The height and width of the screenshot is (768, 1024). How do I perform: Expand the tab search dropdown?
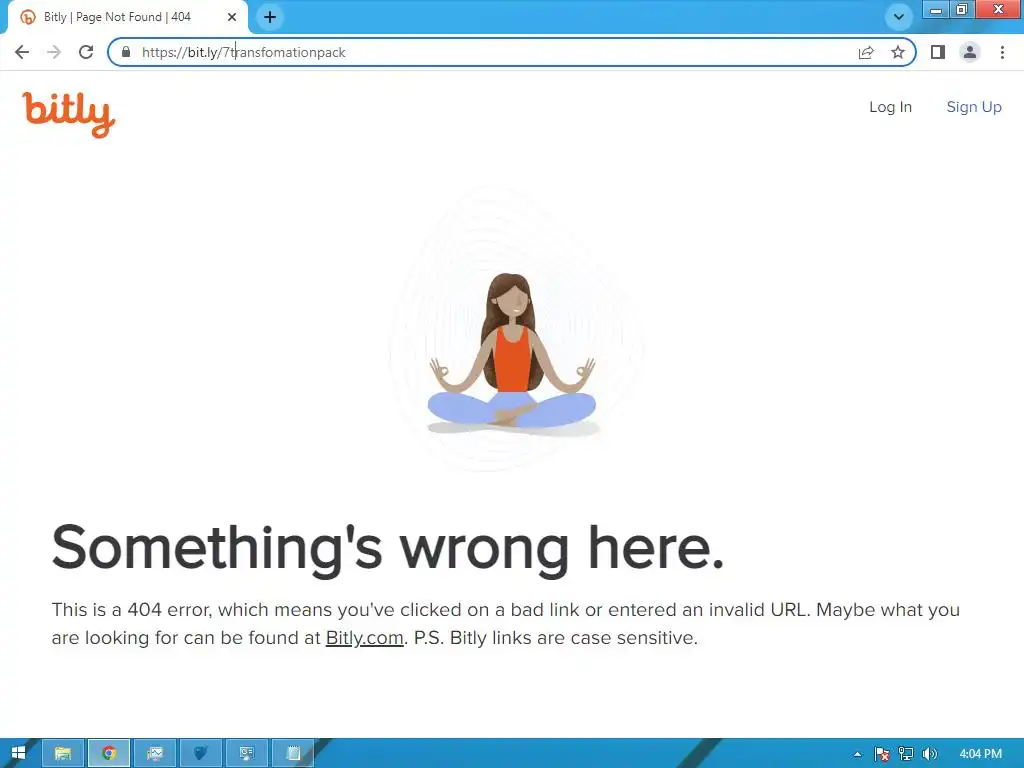[899, 17]
